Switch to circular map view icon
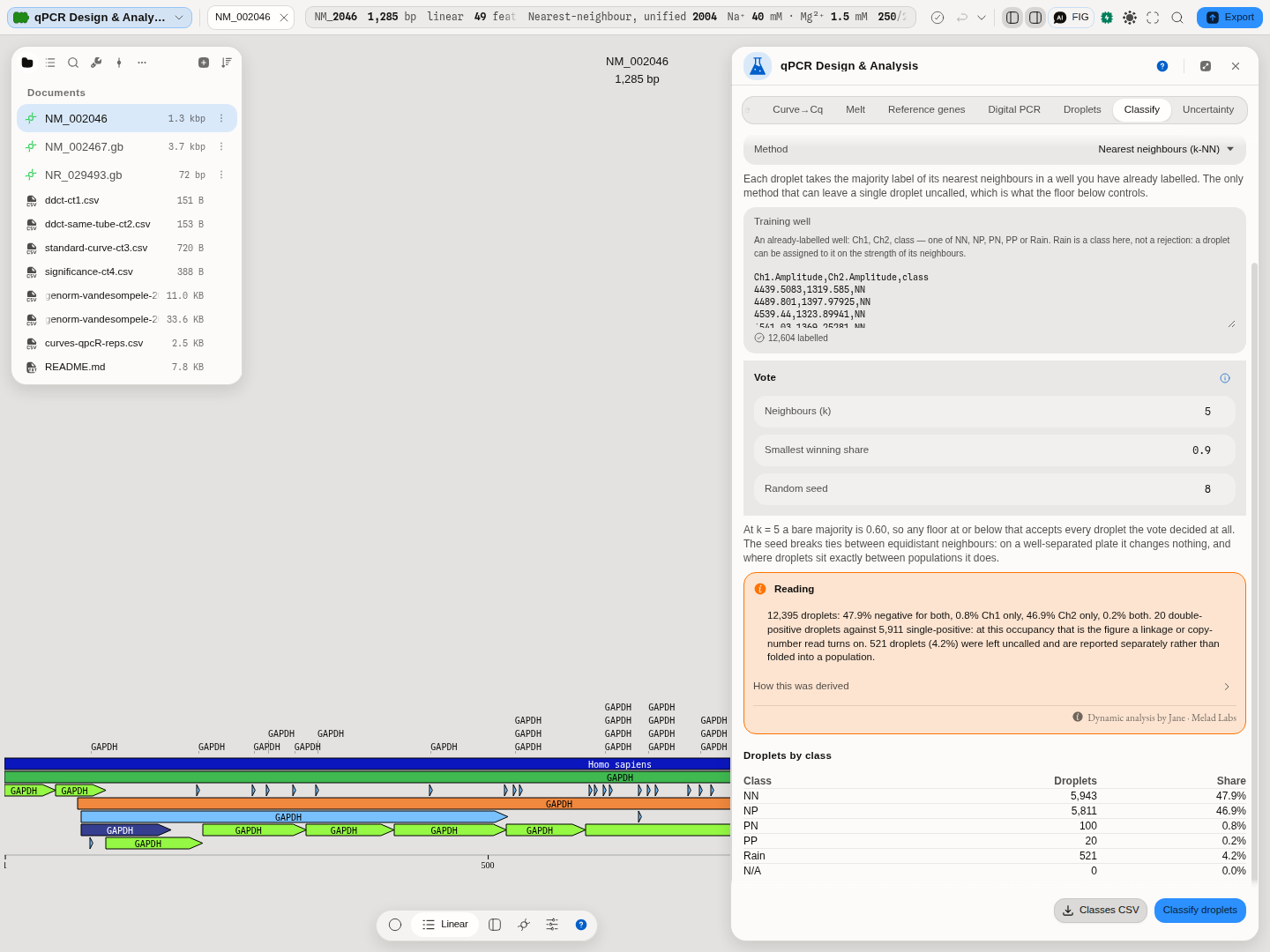The height and width of the screenshot is (952, 1270). pyautogui.click(x=395, y=925)
